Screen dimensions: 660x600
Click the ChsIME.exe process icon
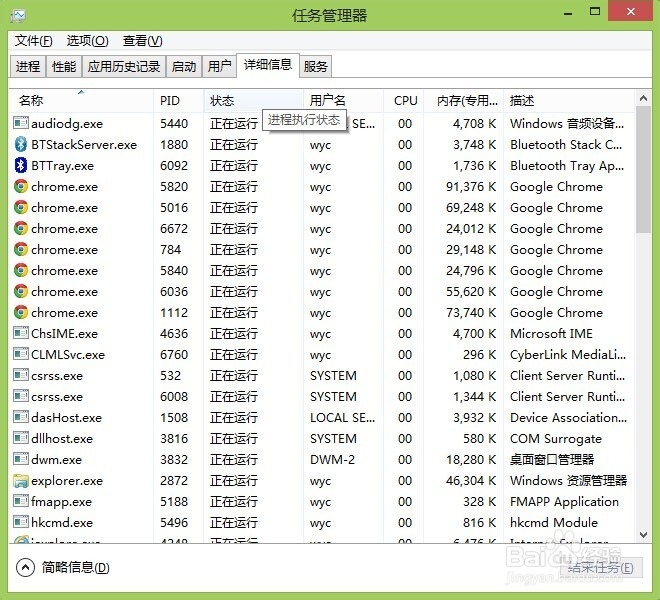21,333
